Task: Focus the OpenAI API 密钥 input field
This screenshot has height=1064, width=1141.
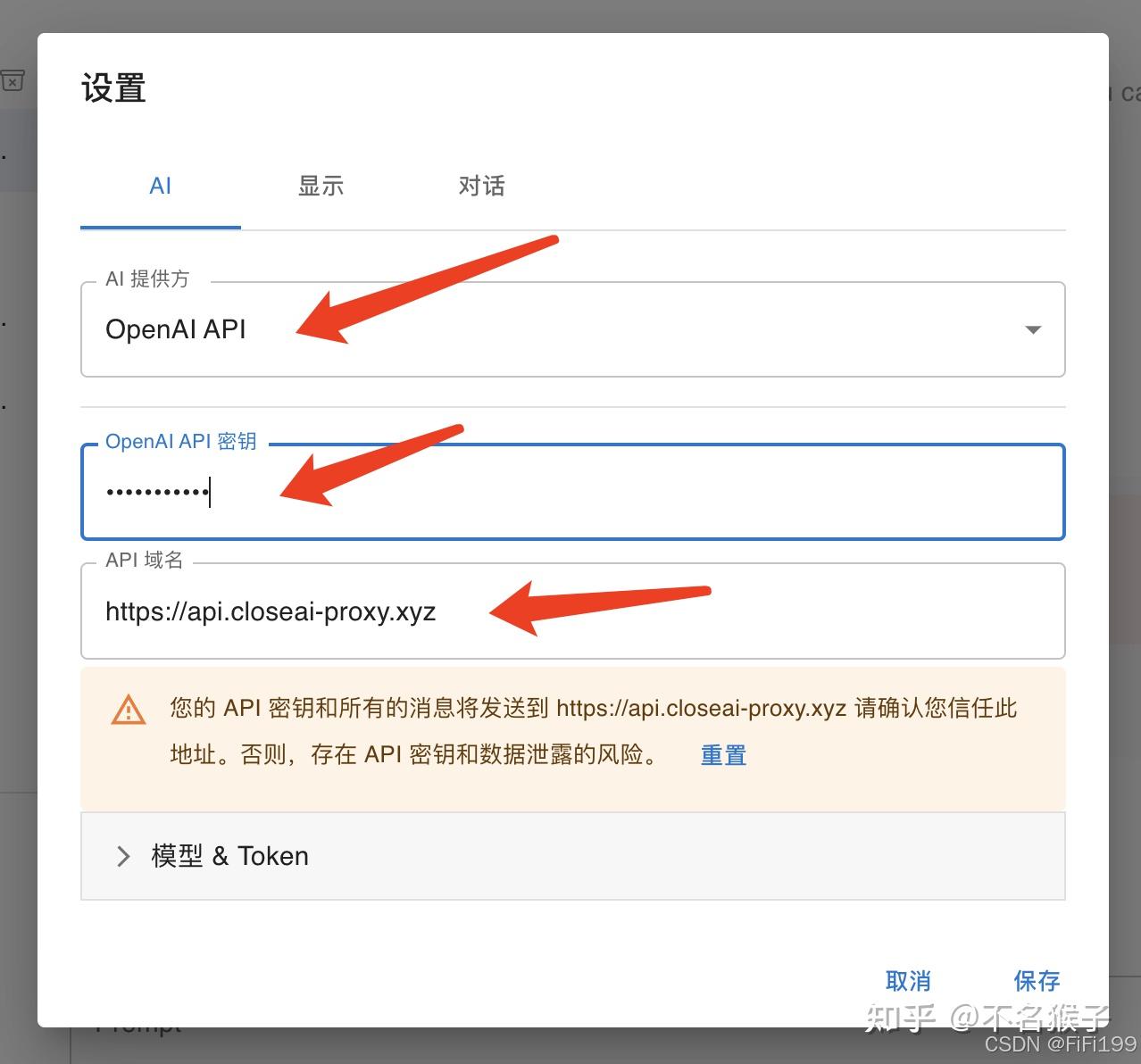Action: (x=571, y=492)
